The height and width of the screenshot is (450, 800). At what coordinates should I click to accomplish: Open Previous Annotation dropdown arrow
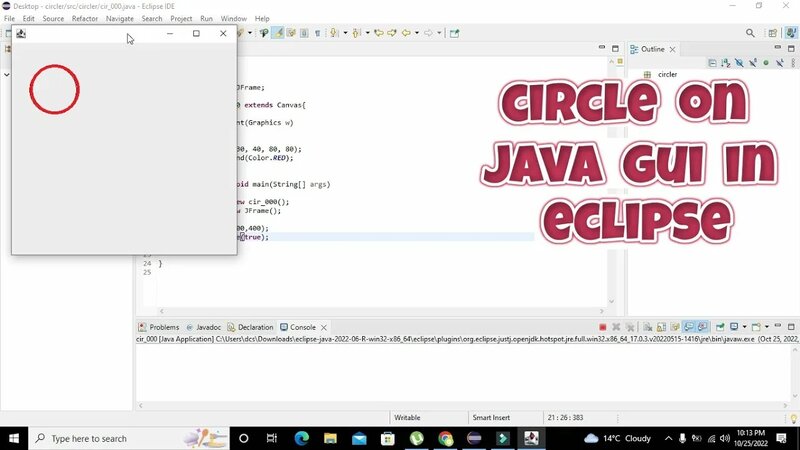click(367, 33)
